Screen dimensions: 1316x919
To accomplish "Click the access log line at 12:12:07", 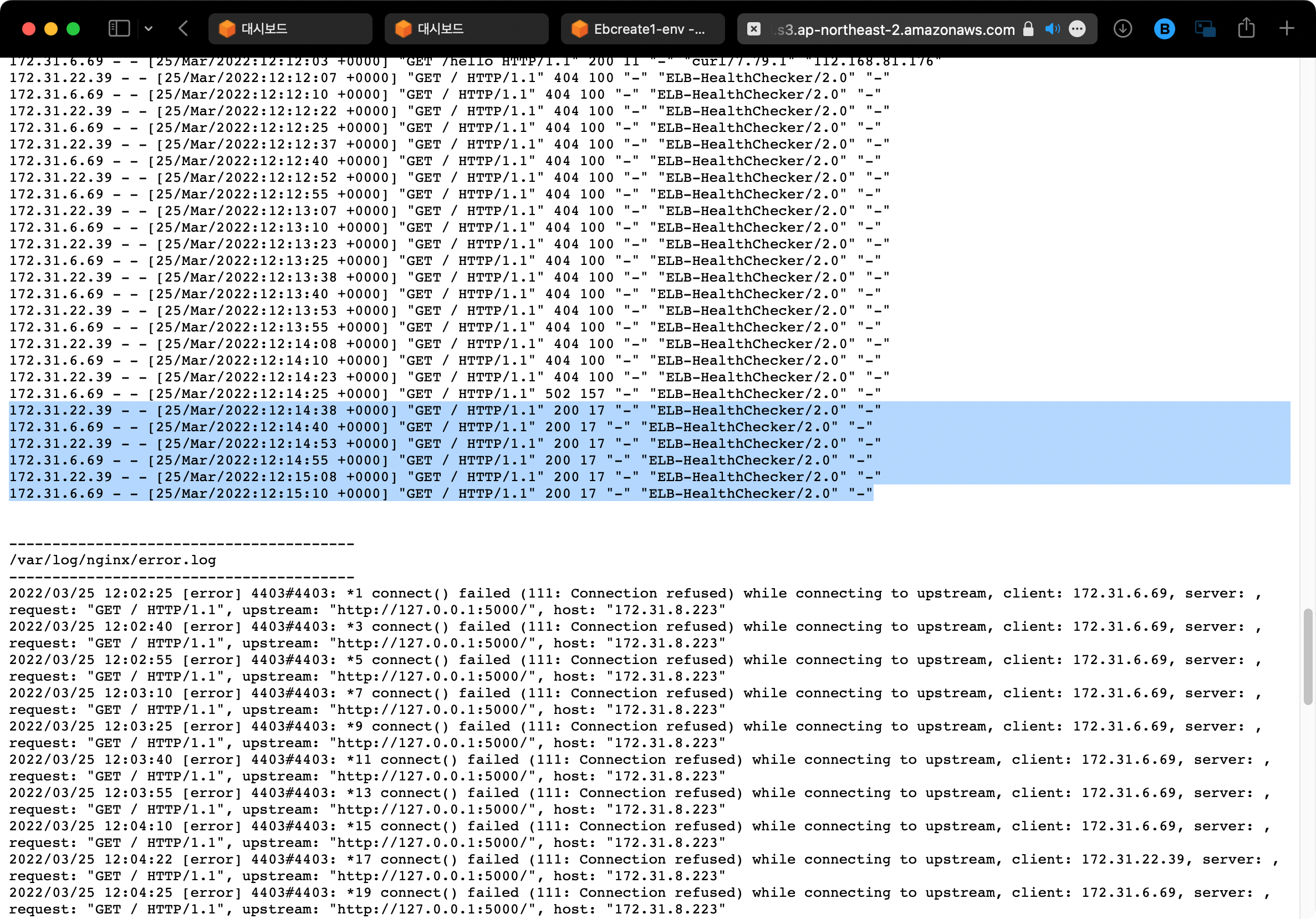I will click(450, 78).
